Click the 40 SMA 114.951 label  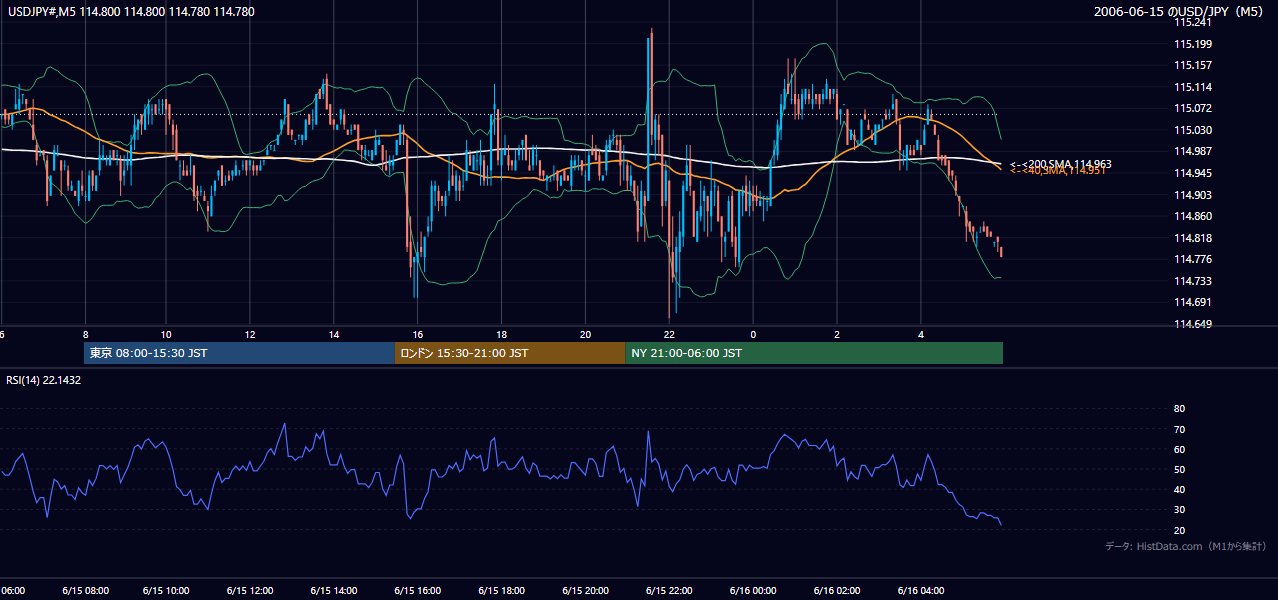click(x=1058, y=171)
